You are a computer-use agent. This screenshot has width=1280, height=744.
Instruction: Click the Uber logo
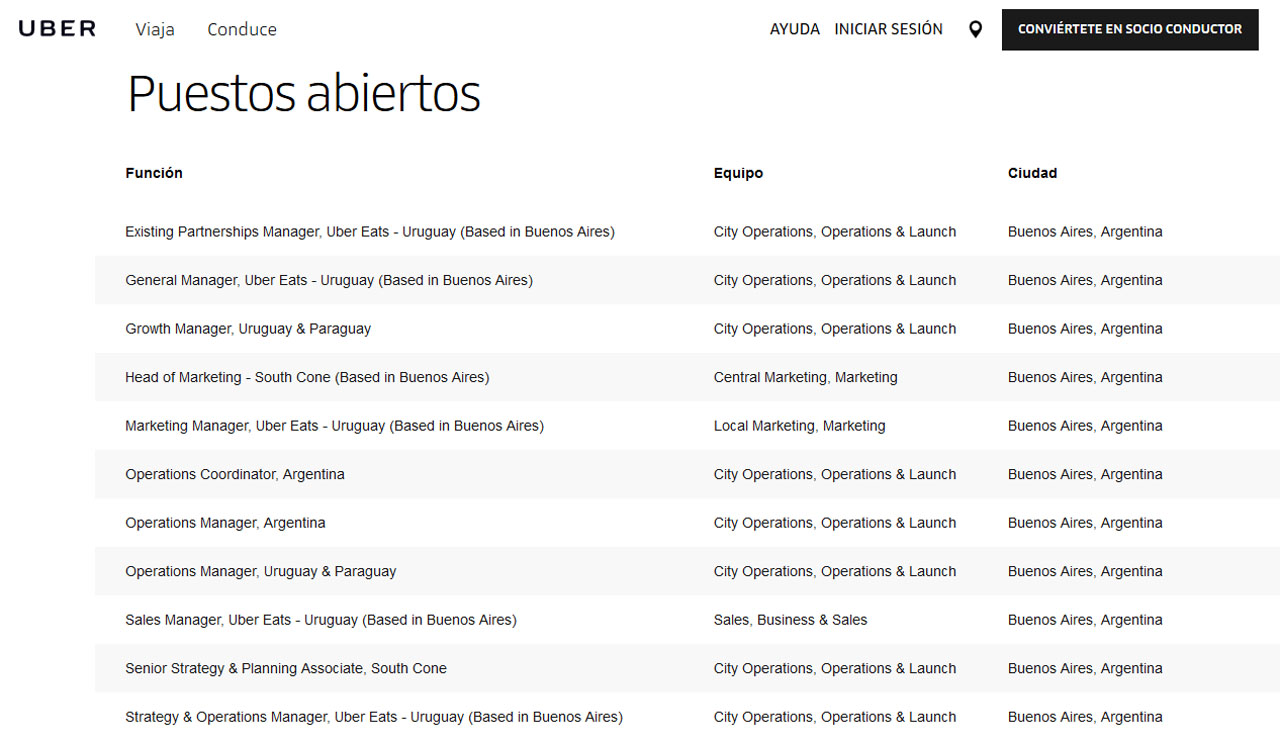(x=57, y=29)
